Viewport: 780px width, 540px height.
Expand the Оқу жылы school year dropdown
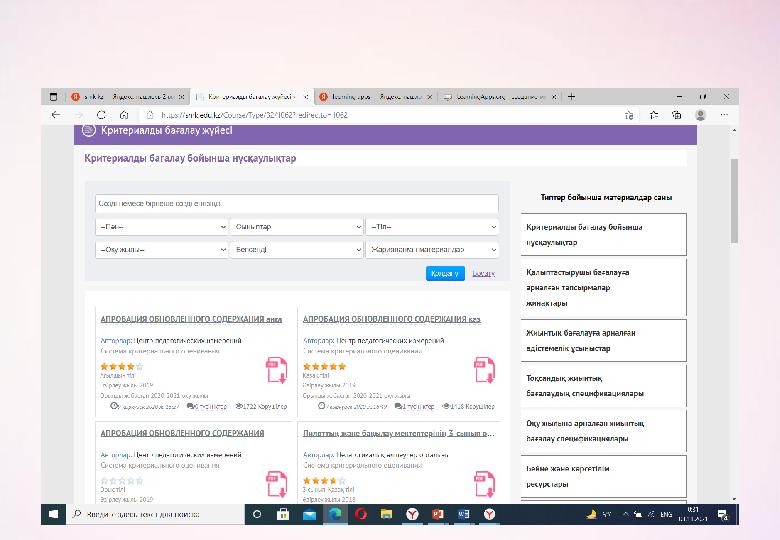[161, 250]
